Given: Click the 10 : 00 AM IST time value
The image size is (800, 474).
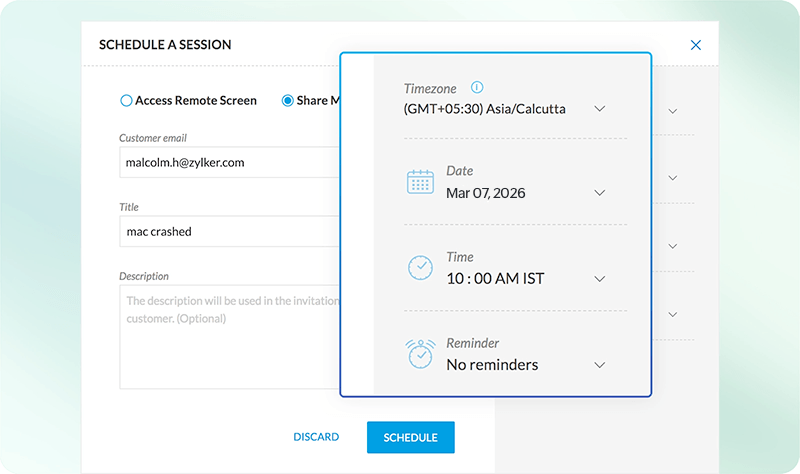Looking at the screenshot, I should [x=495, y=278].
